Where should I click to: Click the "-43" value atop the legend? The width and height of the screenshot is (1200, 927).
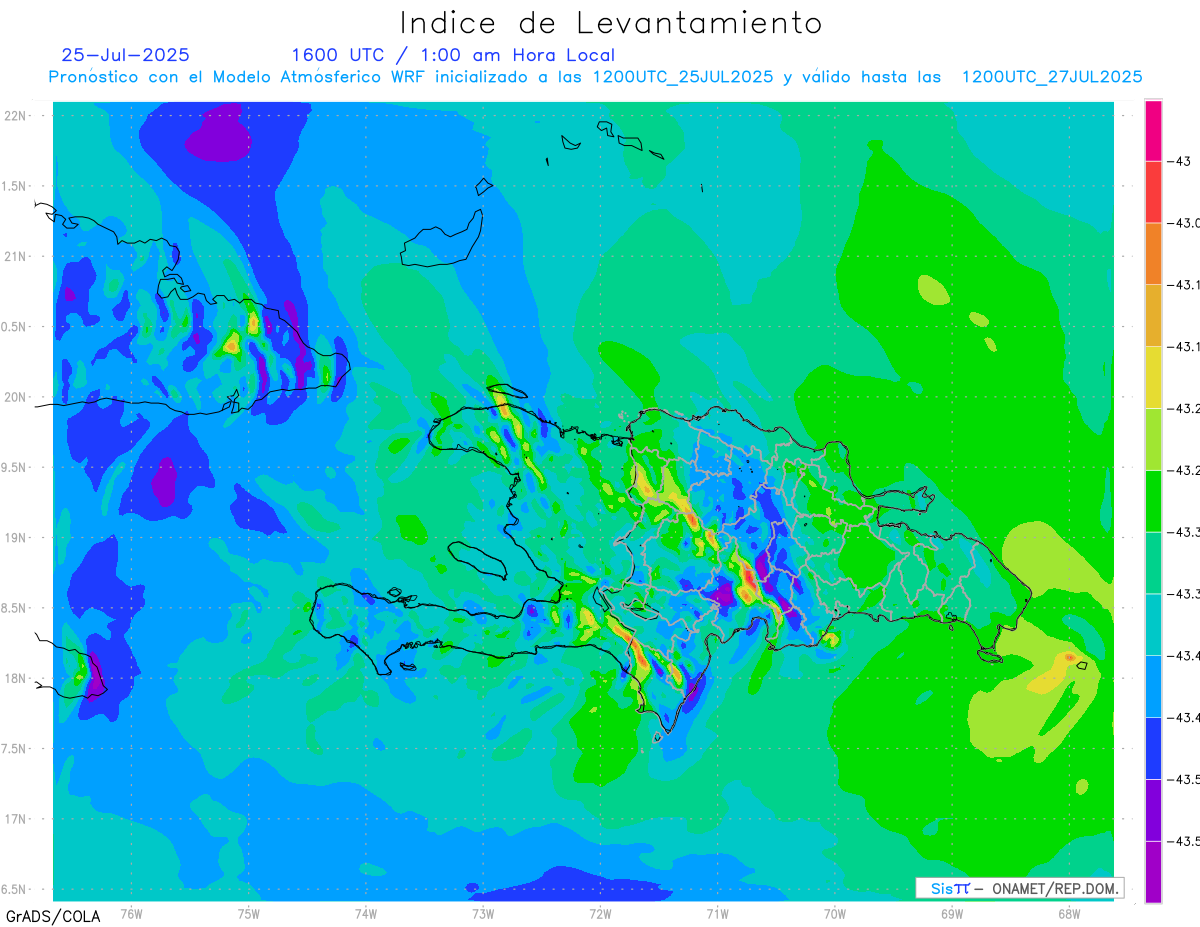click(1178, 161)
